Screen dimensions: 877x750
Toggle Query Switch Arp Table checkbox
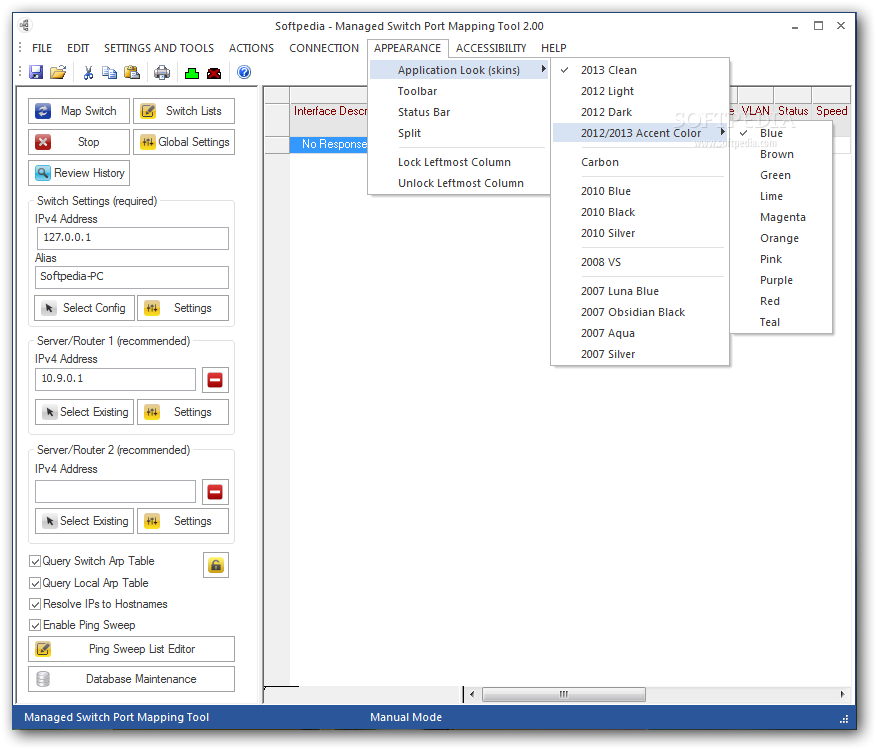(x=35, y=561)
